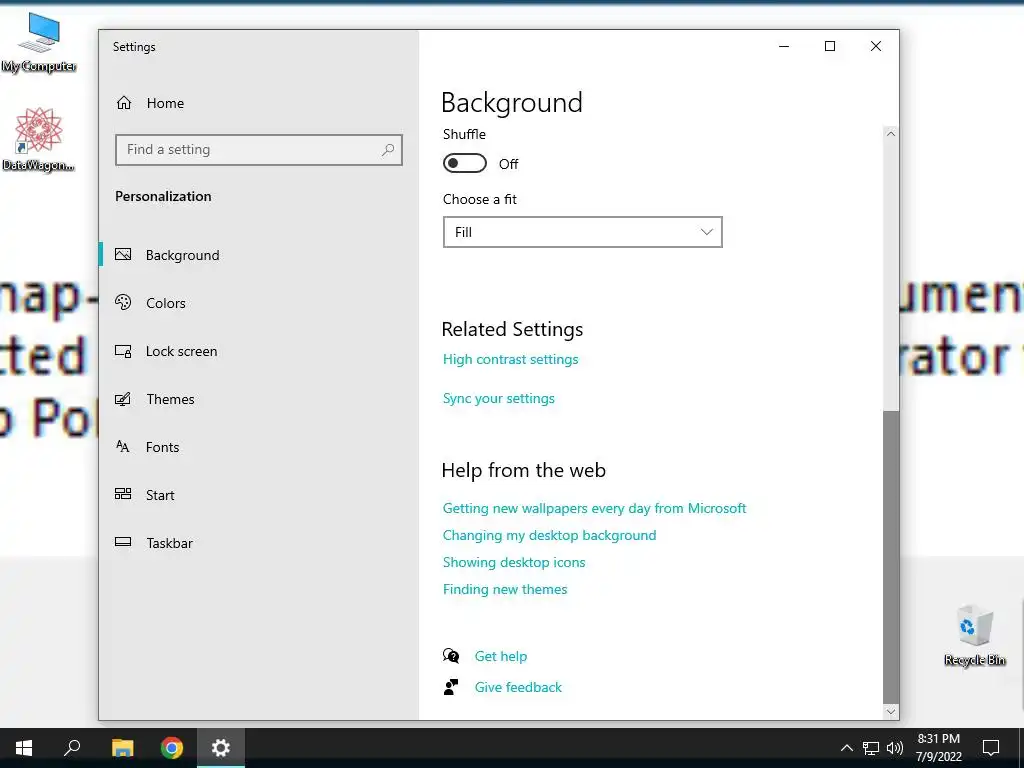Screen dimensions: 1024x768
Task: Click the Give feedback person icon
Action: (451, 687)
